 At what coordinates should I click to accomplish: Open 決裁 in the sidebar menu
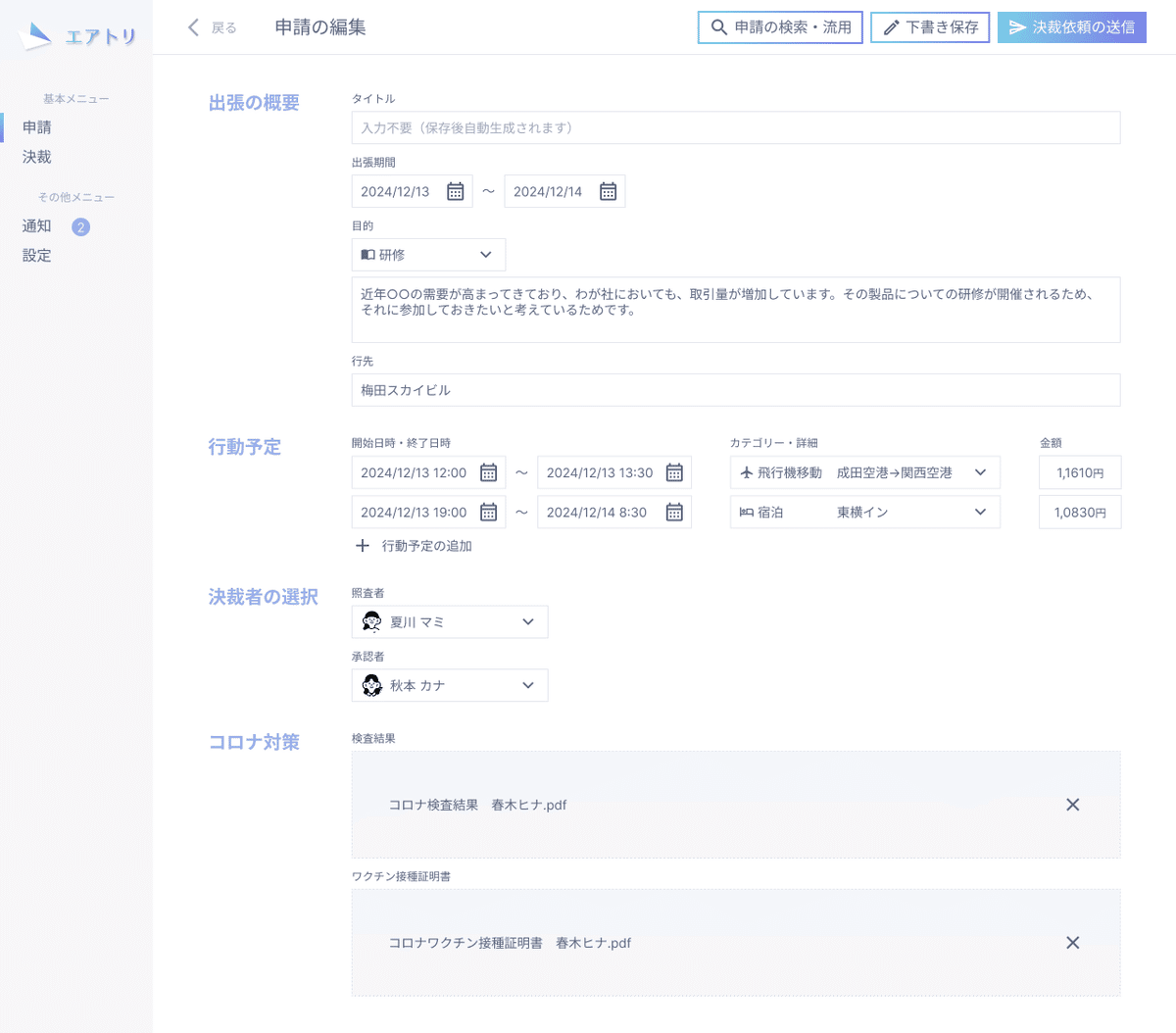coord(37,157)
